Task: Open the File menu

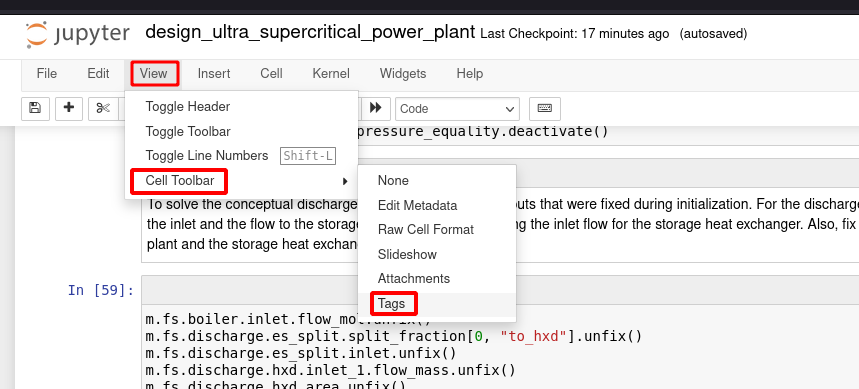Action: pyautogui.click(x=47, y=73)
